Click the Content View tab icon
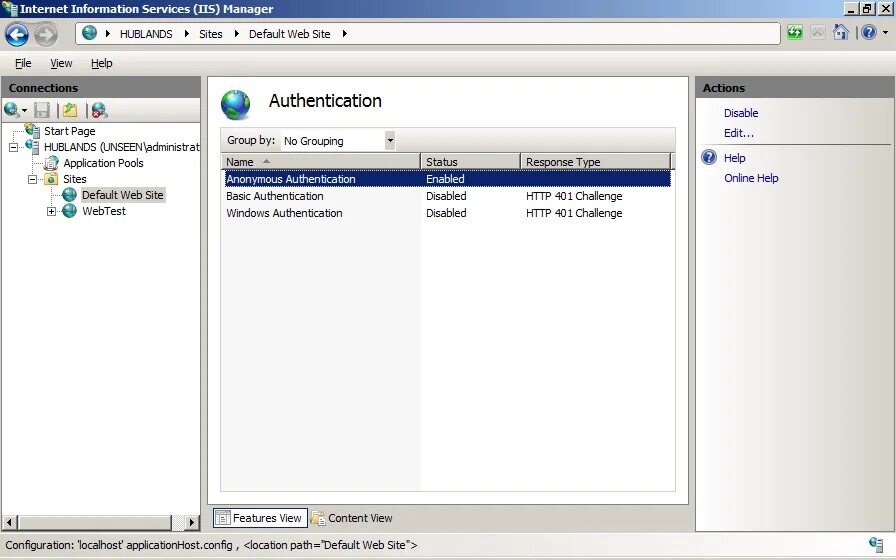 (x=318, y=518)
